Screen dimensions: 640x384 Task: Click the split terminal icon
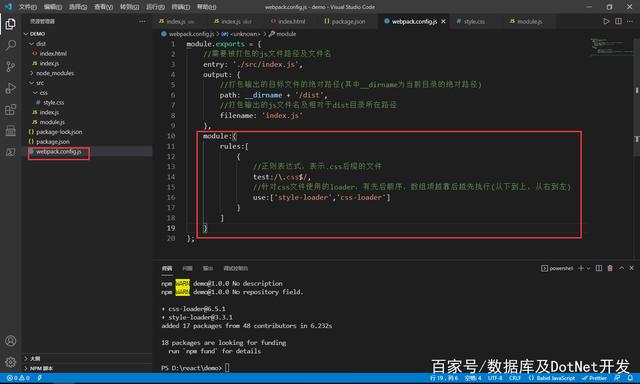(x=599, y=268)
